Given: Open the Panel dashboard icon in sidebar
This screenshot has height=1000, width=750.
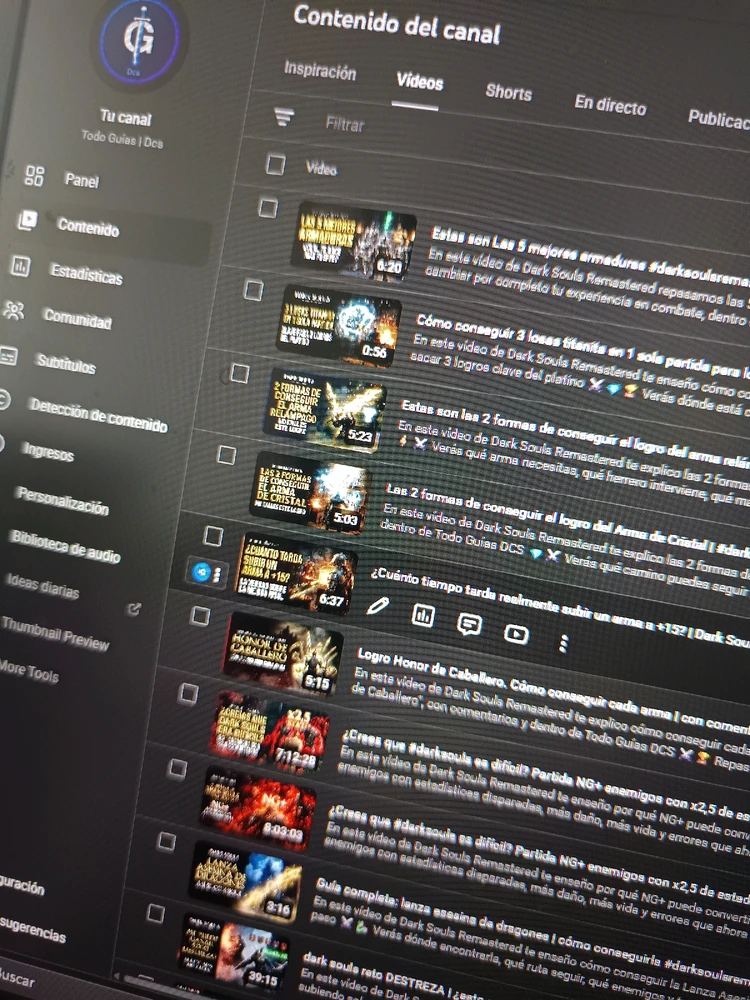Looking at the screenshot, I should tap(34, 175).
